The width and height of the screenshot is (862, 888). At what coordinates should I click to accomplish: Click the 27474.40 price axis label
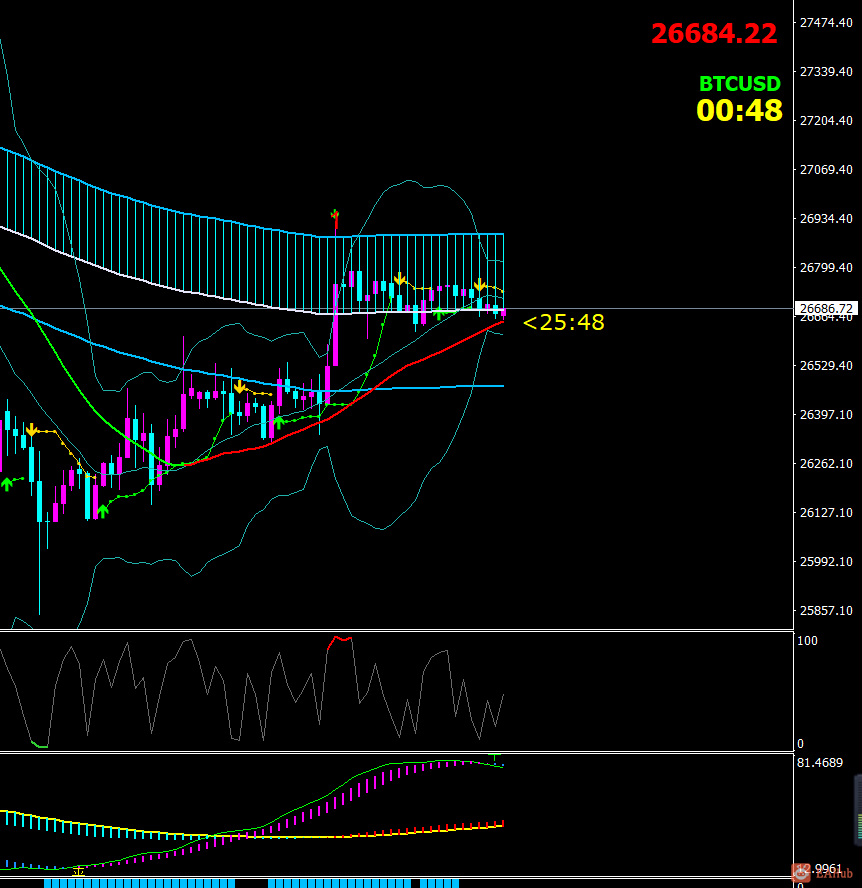pyautogui.click(x=826, y=23)
